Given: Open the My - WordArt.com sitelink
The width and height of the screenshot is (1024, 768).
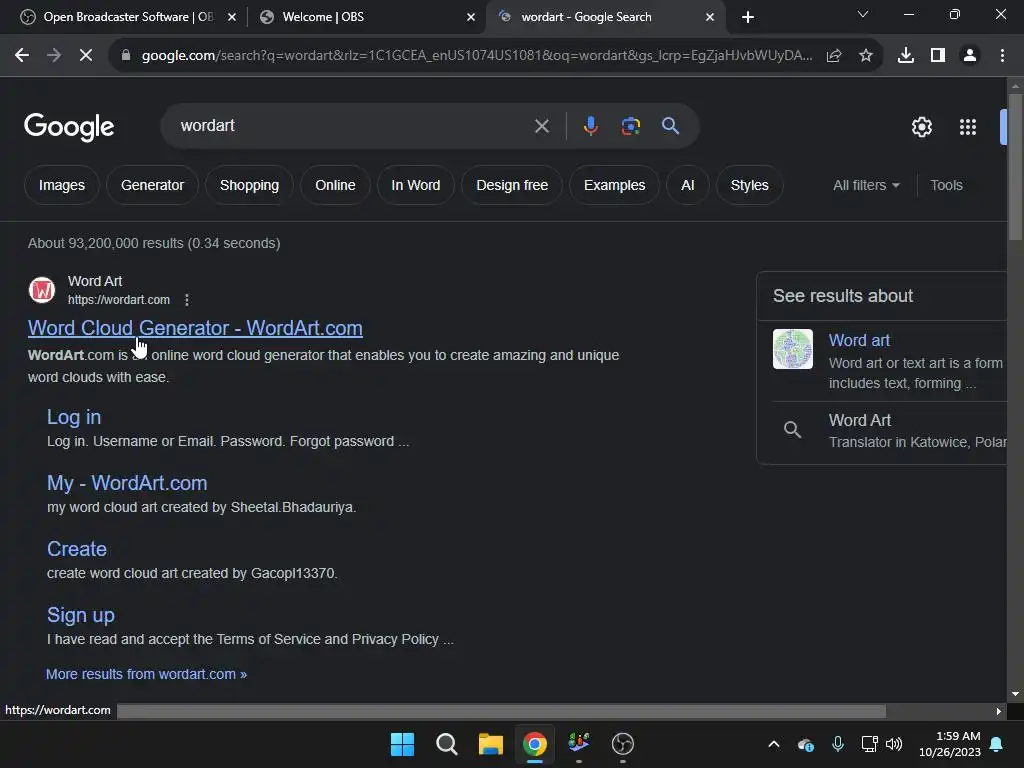Looking at the screenshot, I should click(127, 483).
